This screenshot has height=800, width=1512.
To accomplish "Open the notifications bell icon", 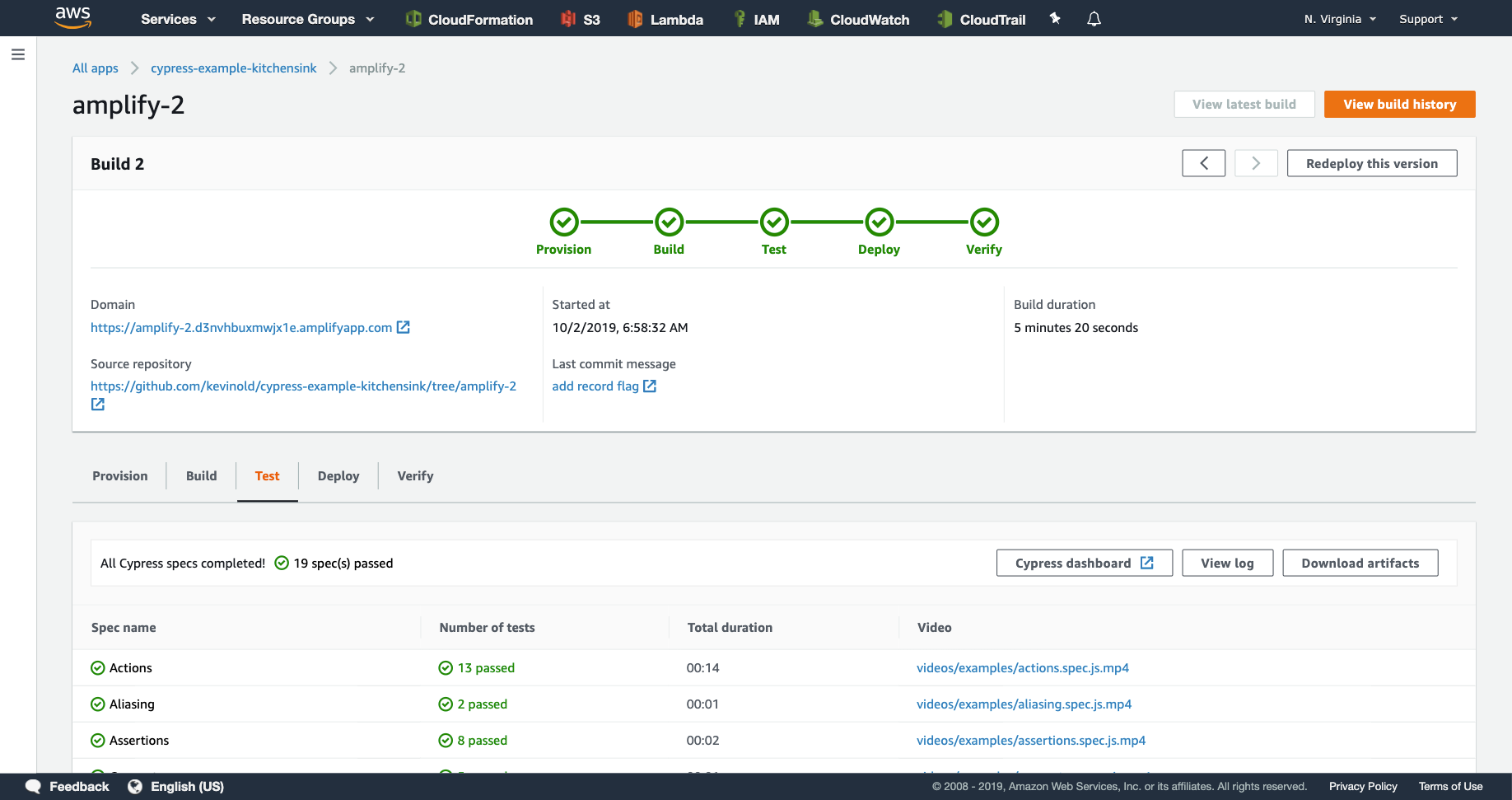I will 1094,19.
